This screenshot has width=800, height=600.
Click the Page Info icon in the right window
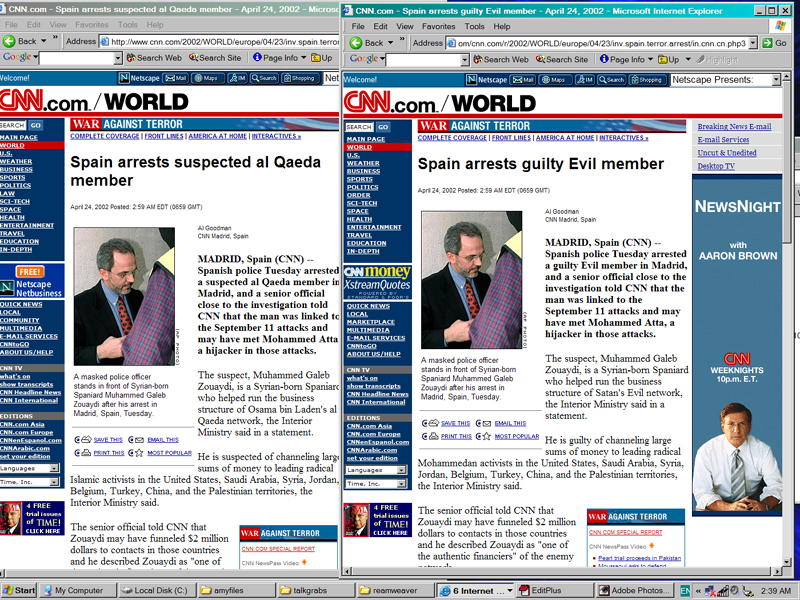point(604,59)
